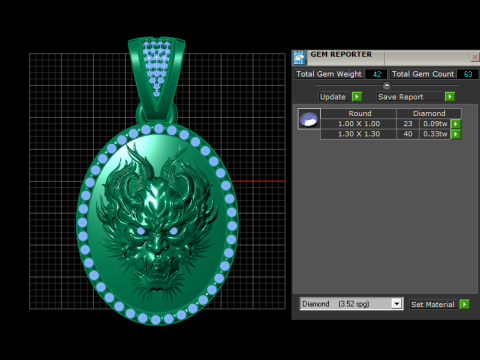Click the 0.33tw weight cell
Screen dimensions: 480x360
[435, 134]
